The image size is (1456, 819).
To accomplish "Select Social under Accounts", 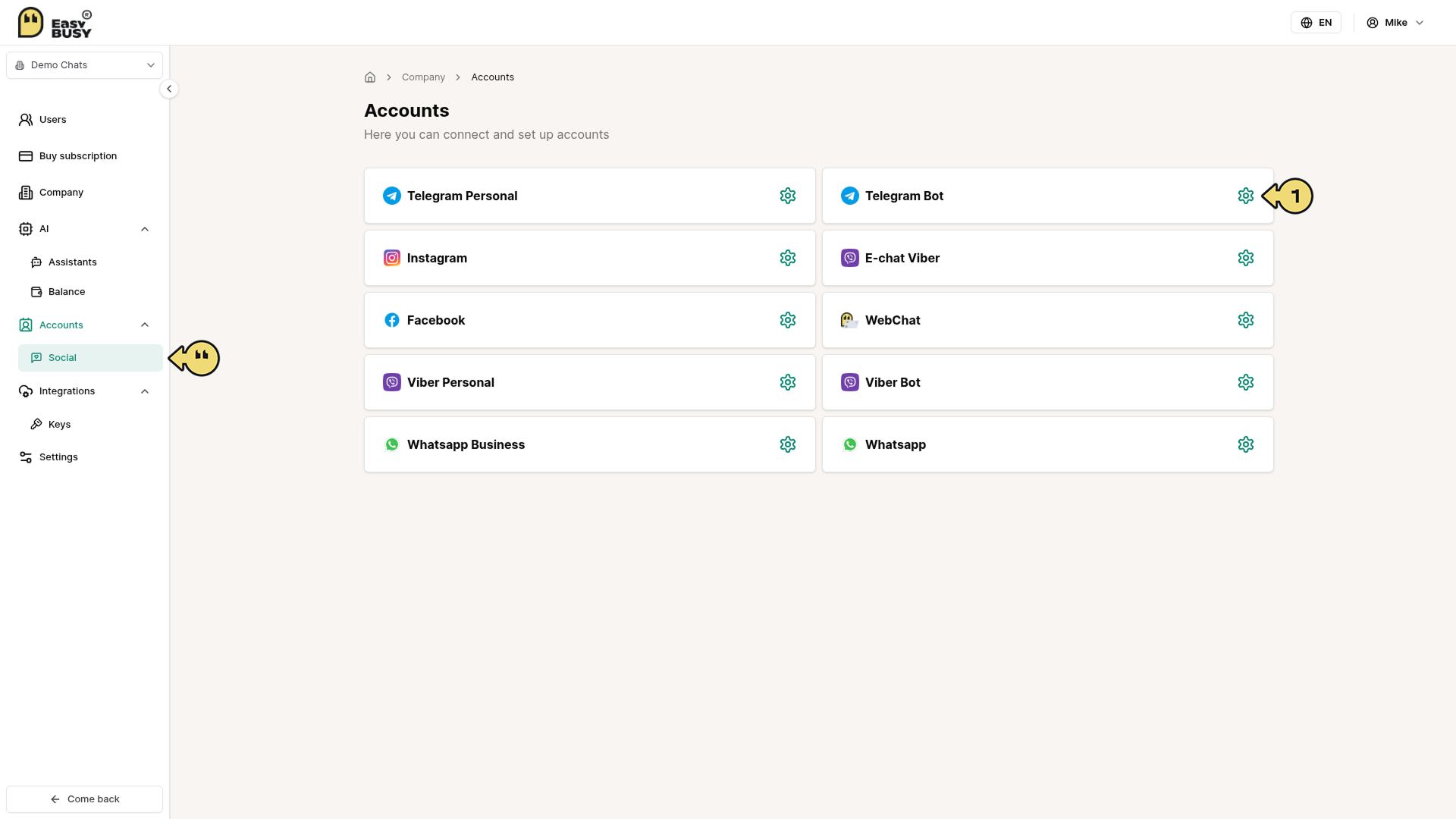I will [90, 358].
